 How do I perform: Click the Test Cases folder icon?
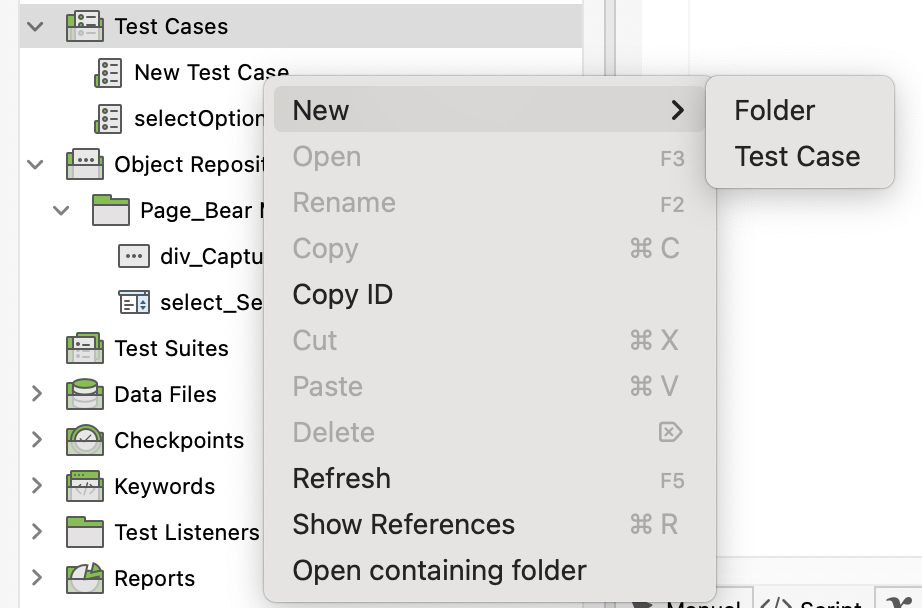(x=85, y=26)
